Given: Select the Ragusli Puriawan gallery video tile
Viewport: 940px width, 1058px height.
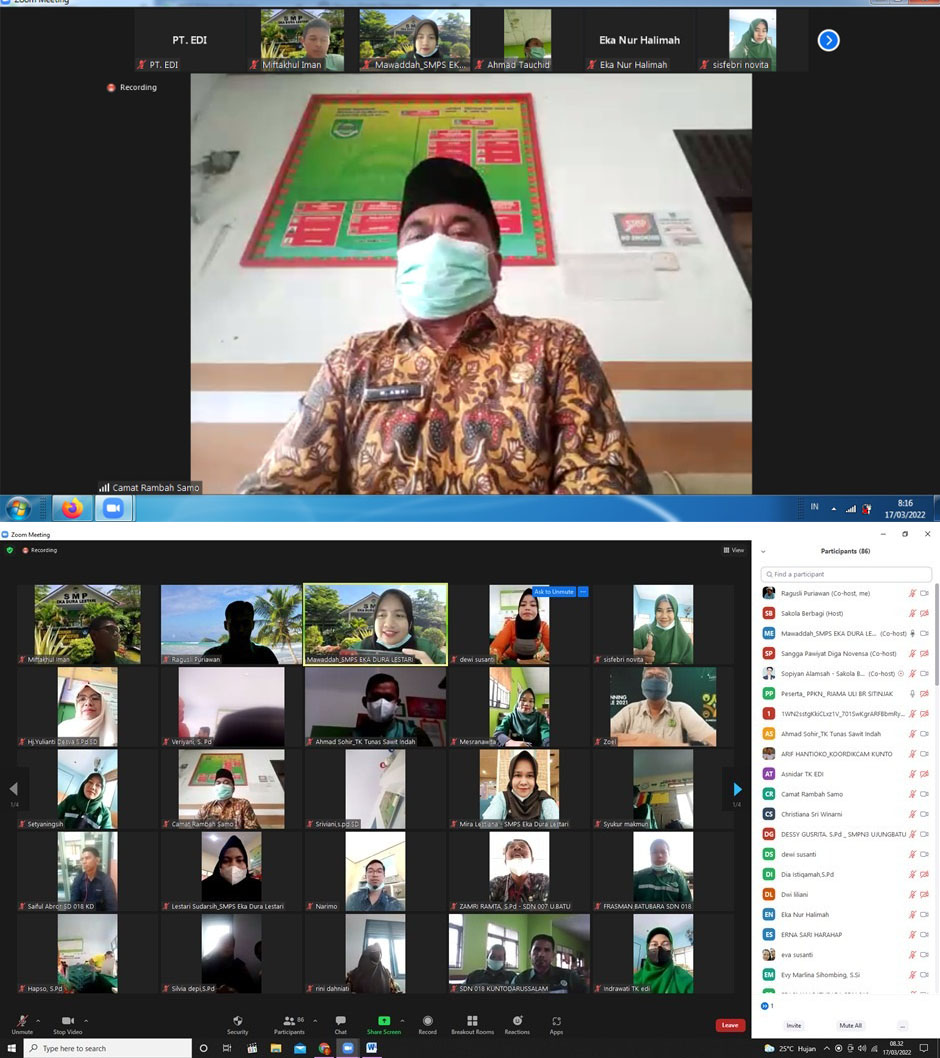Looking at the screenshot, I should click(x=231, y=625).
